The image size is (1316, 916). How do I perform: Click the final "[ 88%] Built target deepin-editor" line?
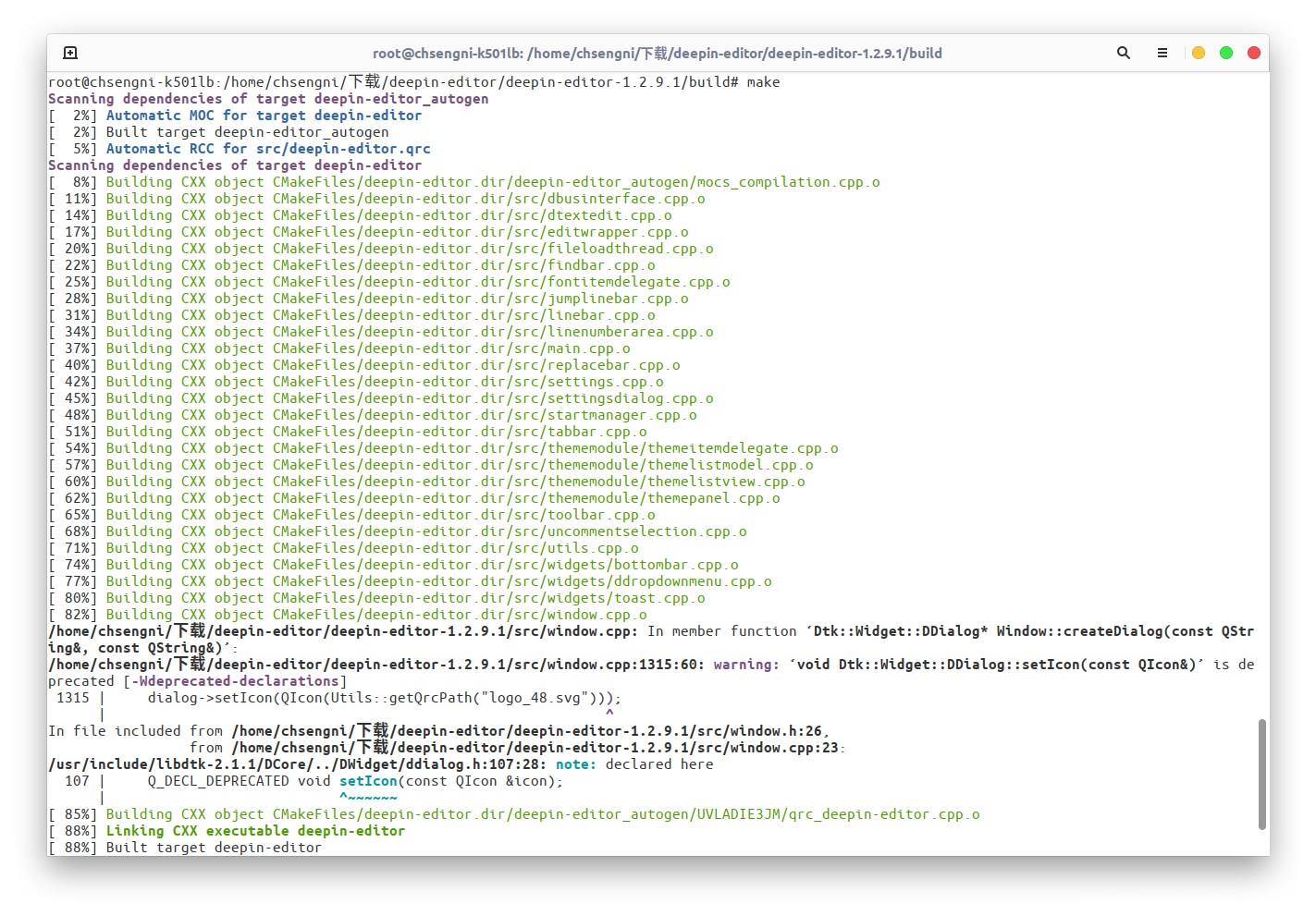[185, 848]
